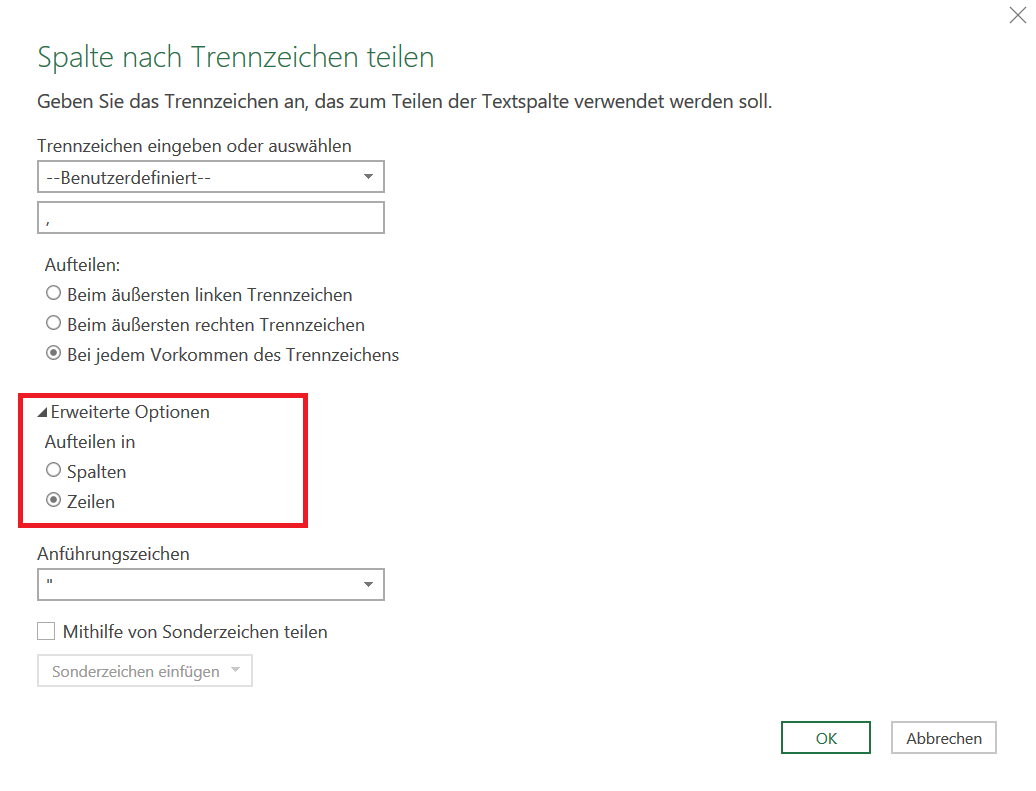Click the Anführungszeichen label text
Screen dimensions: 1036x791
tap(113, 554)
